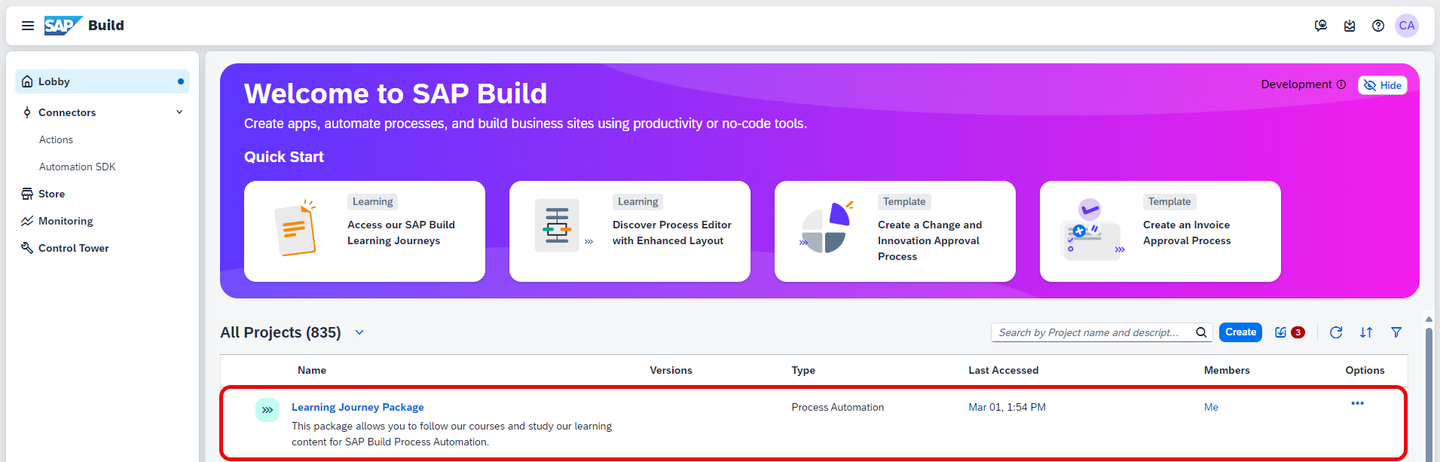Show the Development environment info icon
This screenshot has height=462, width=1440.
1341,85
